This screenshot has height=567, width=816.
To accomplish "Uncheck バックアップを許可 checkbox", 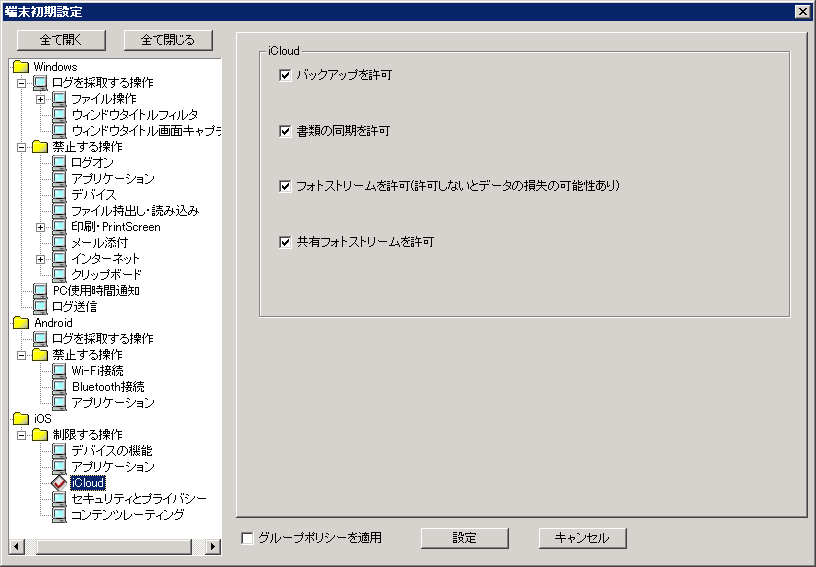I will pos(286,75).
